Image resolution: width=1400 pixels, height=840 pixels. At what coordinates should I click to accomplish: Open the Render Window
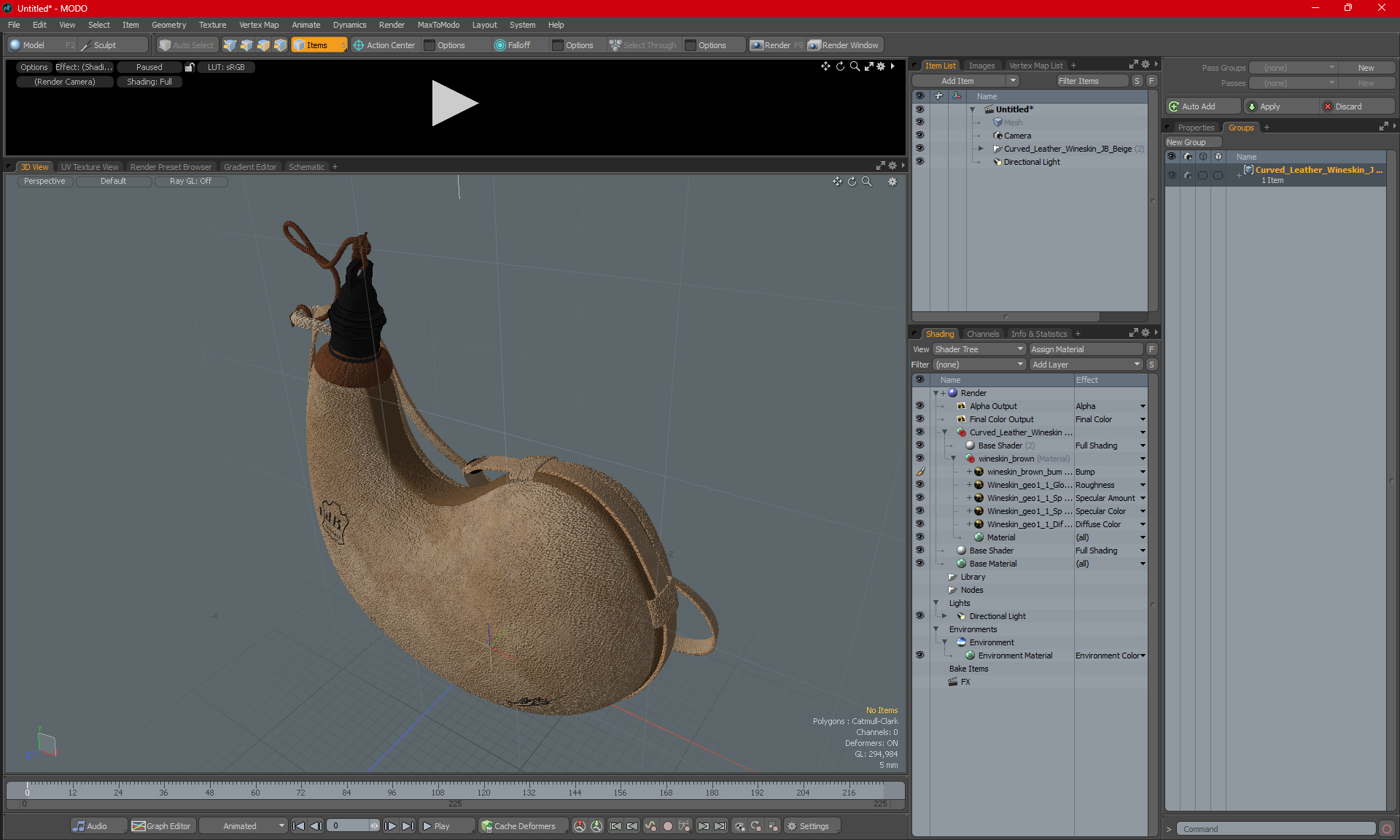844,45
